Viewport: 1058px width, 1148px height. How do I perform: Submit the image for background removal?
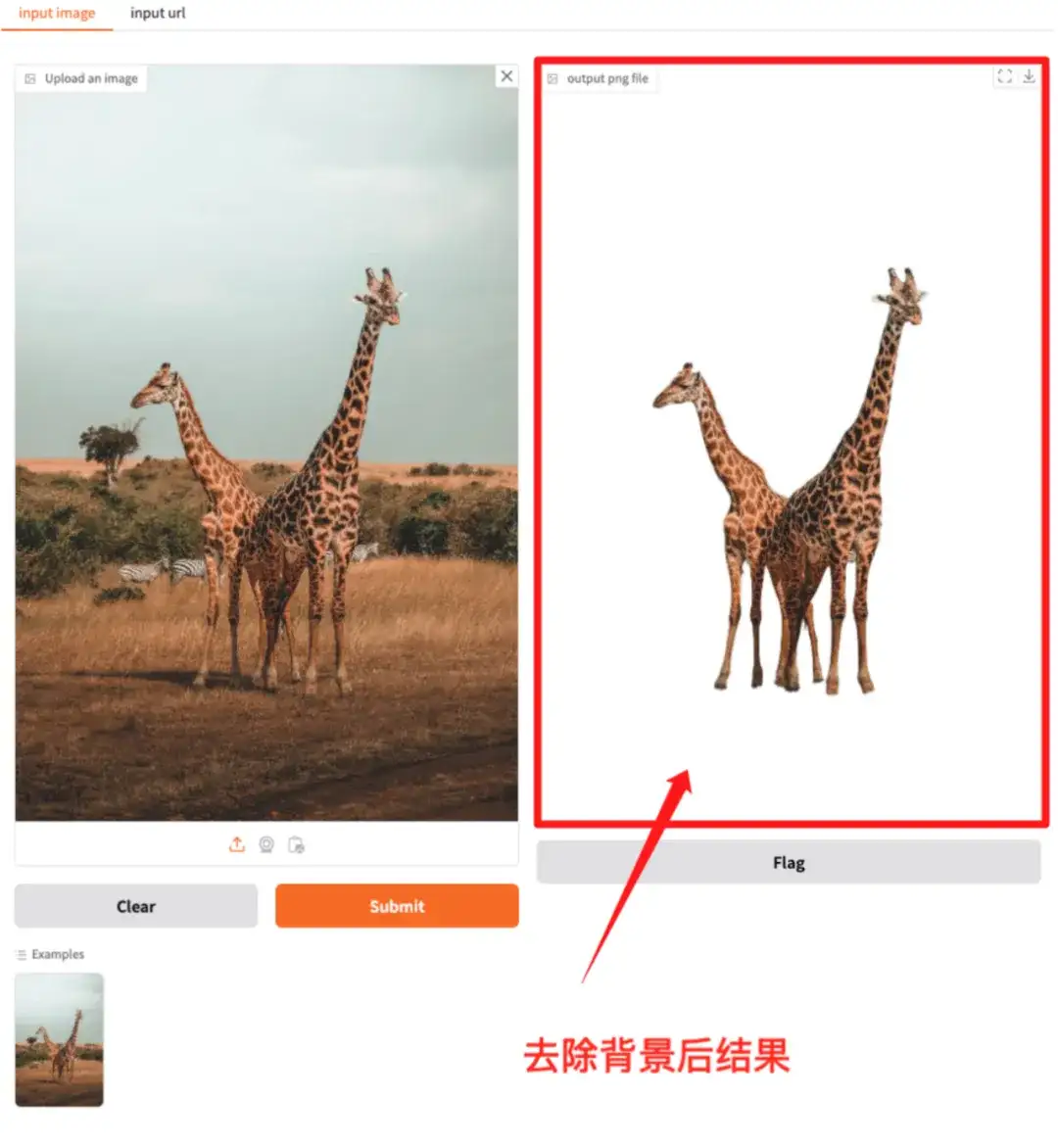(x=397, y=906)
